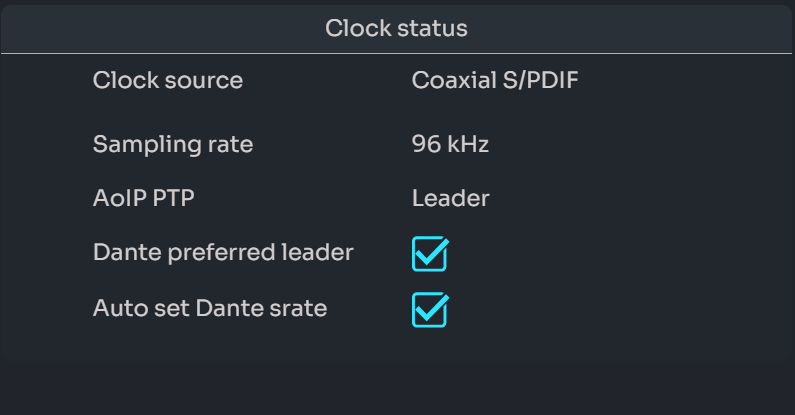Select the Clock status panel title

point(396,28)
